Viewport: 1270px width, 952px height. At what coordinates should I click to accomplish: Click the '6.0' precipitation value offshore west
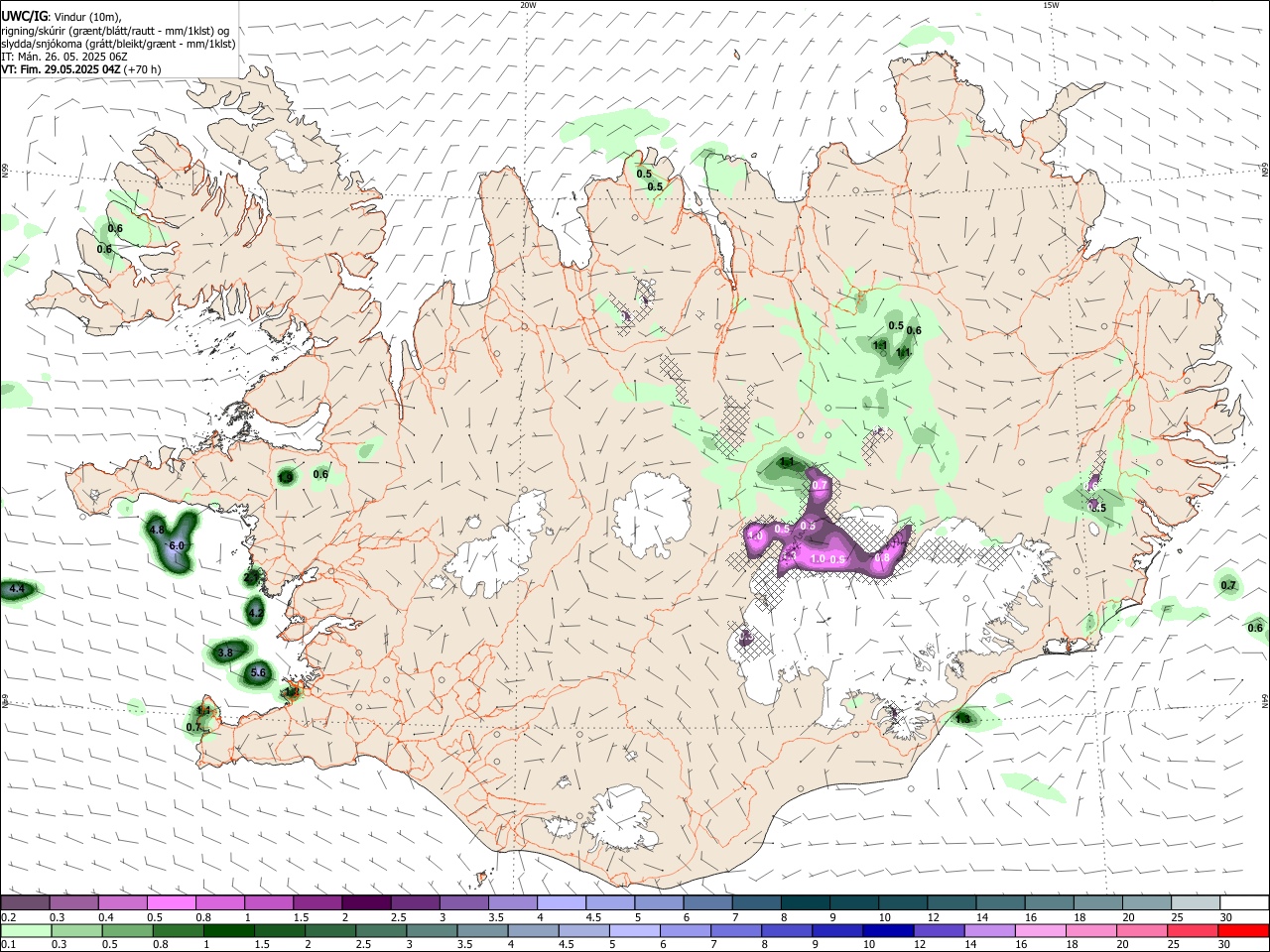[x=178, y=546]
